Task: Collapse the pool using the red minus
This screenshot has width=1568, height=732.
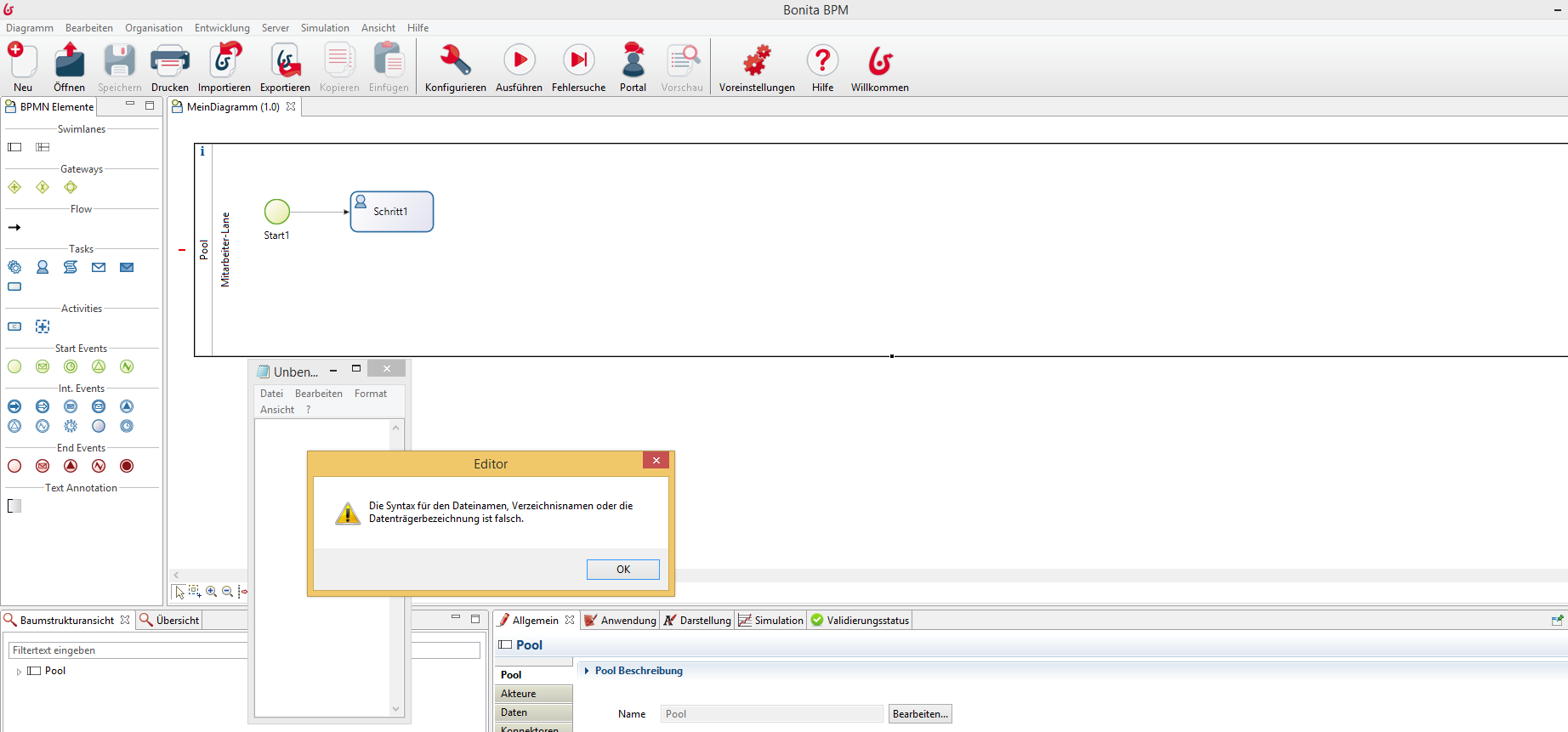Action: [182, 250]
